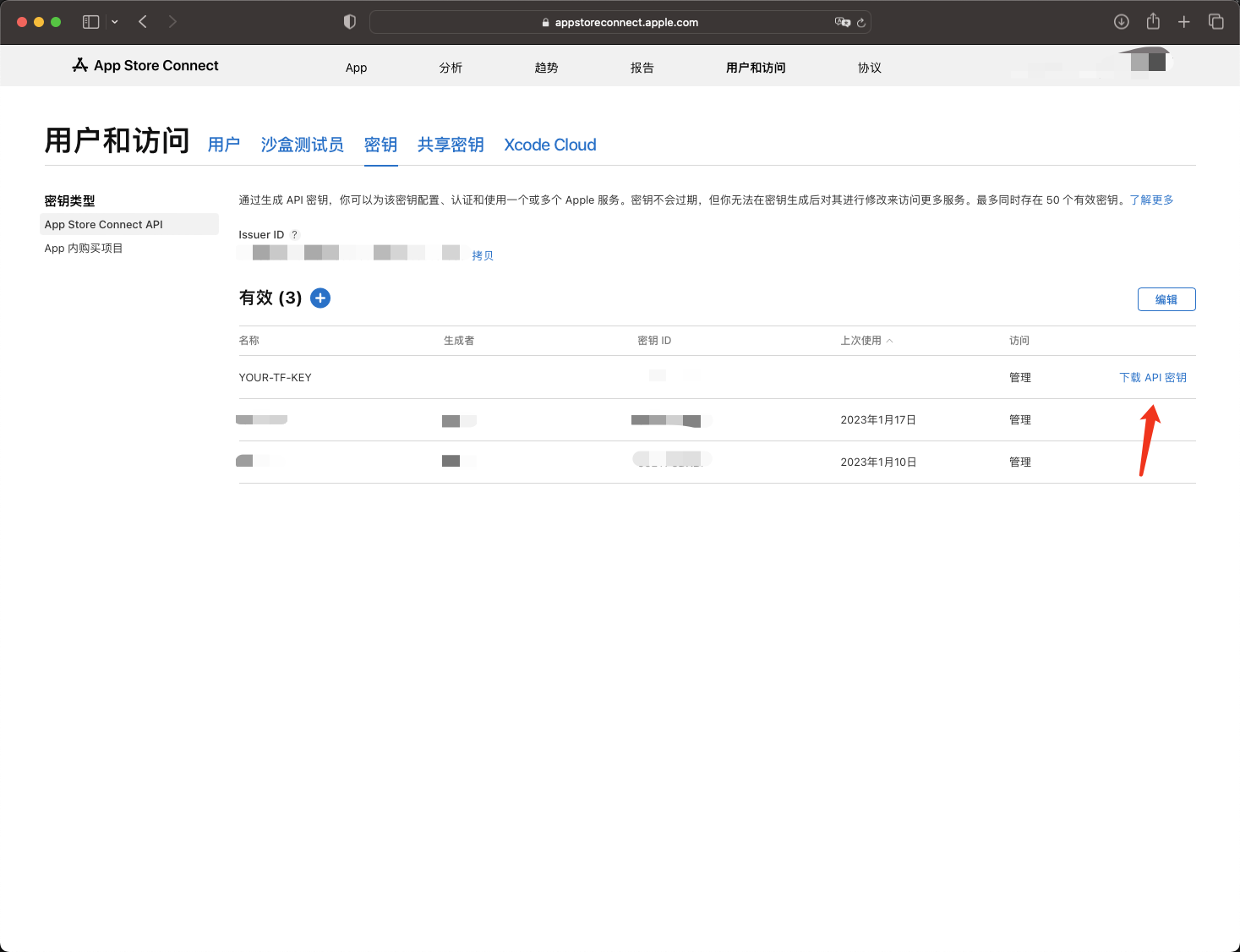Click the 2023年1月10日 last used date

pyautogui.click(x=878, y=462)
